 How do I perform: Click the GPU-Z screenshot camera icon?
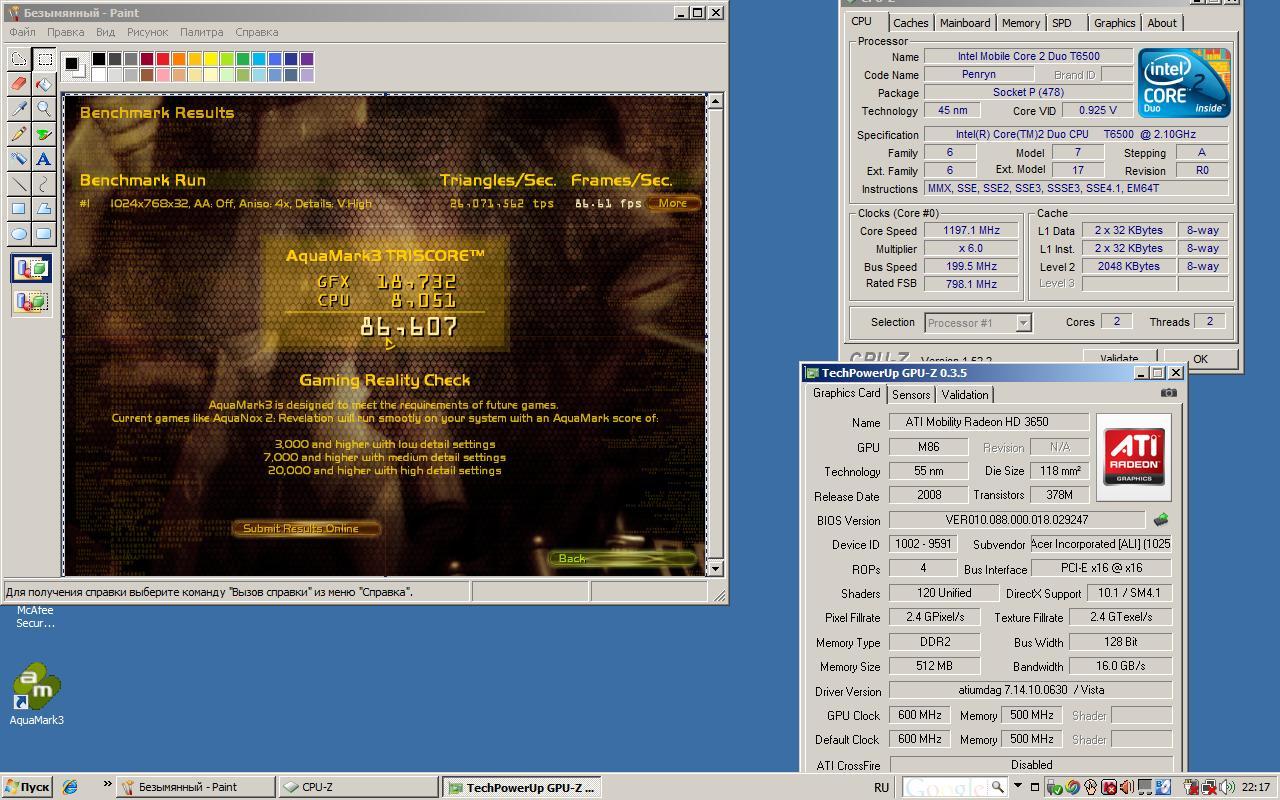pos(1168,393)
